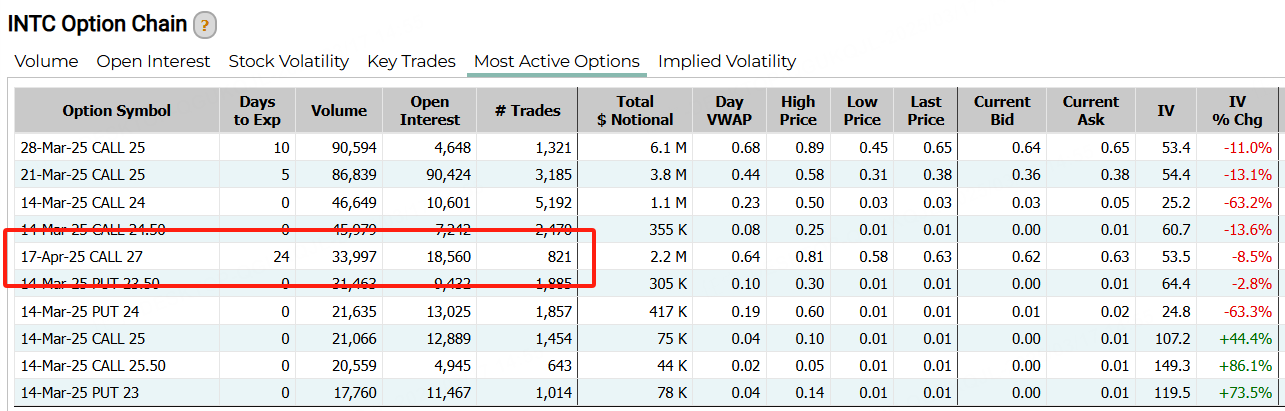Click open interest value 13,025
The width and height of the screenshot is (1285, 411).
[x=448, y=311]
